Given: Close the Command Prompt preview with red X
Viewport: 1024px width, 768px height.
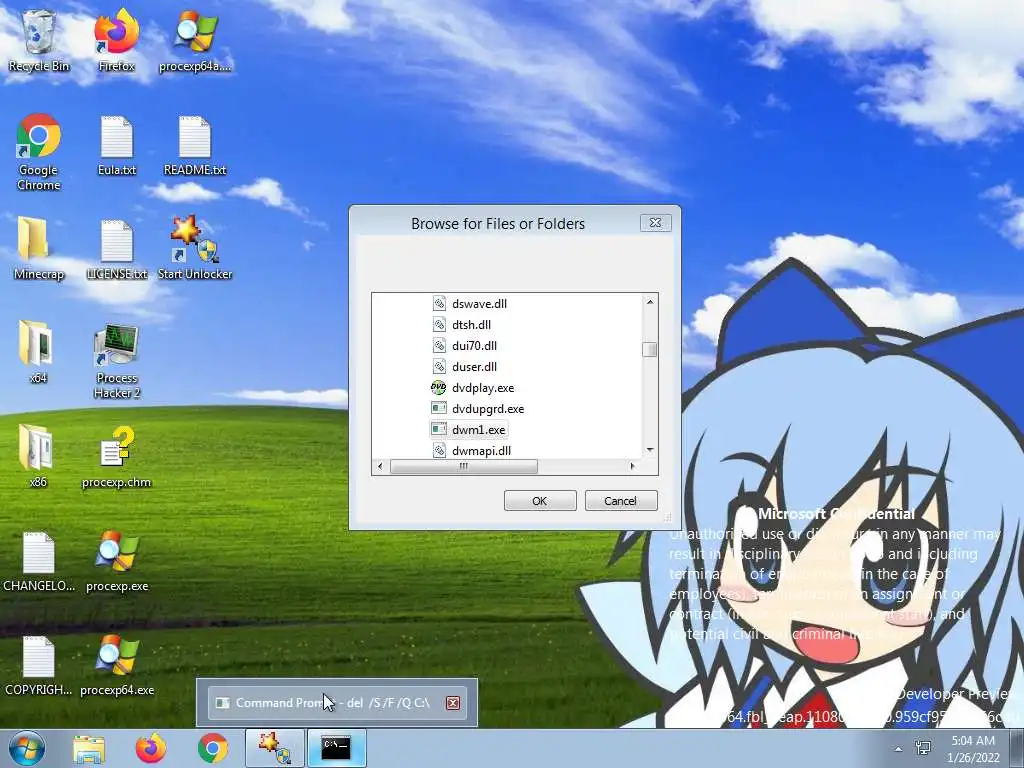Looking at the screenshot, I should pyautogui.click(x=453, y=703).
